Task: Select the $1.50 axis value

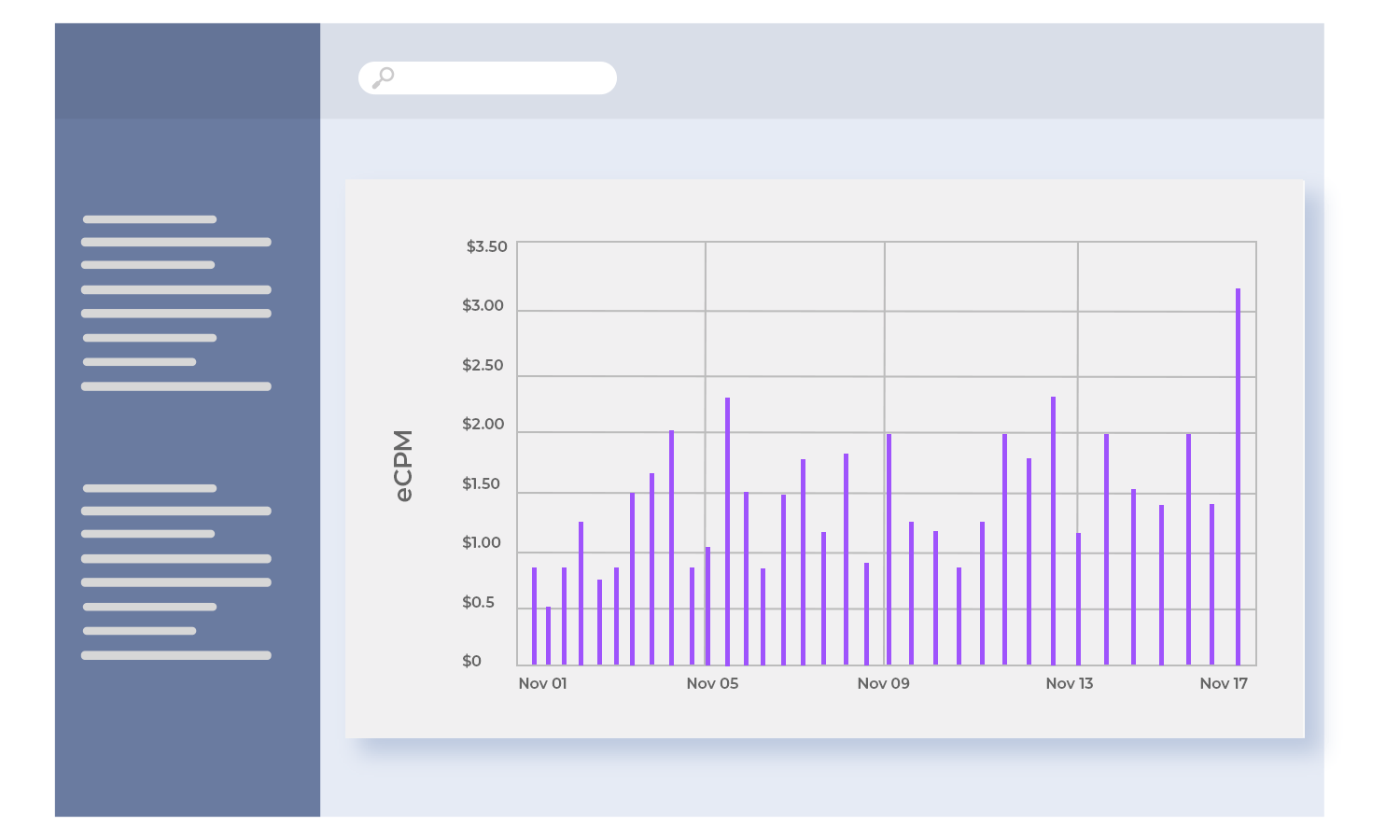Action: tap(481, 483)
